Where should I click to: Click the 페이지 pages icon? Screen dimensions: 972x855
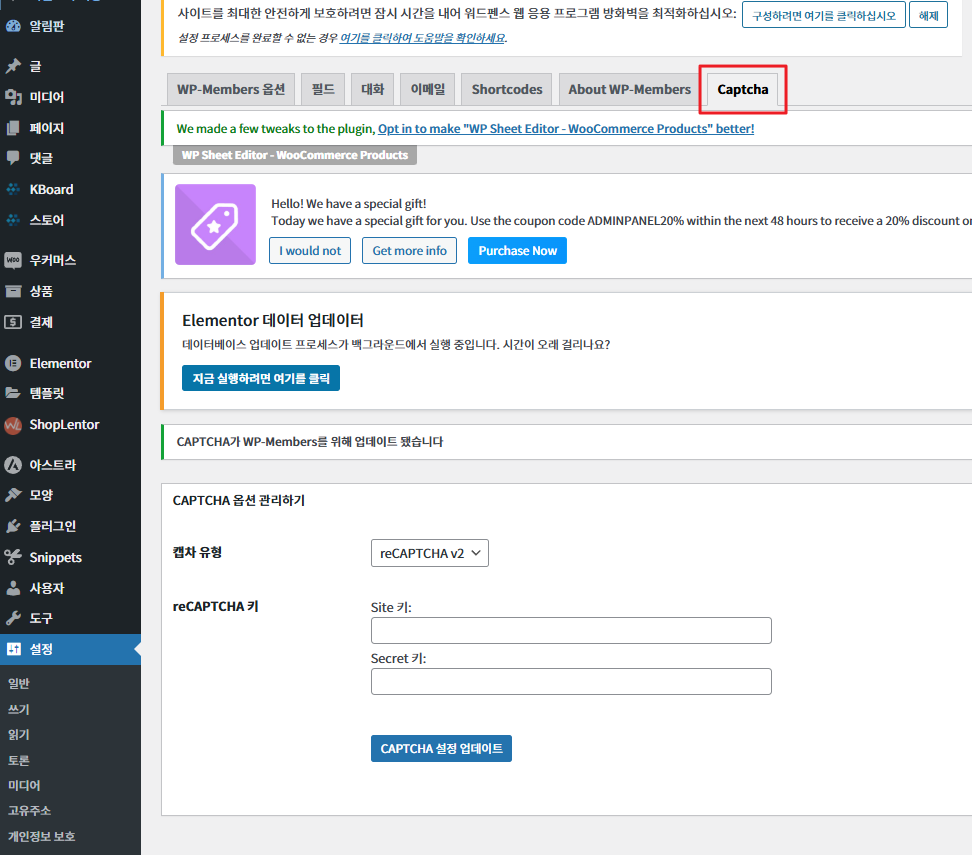point(13,128)
